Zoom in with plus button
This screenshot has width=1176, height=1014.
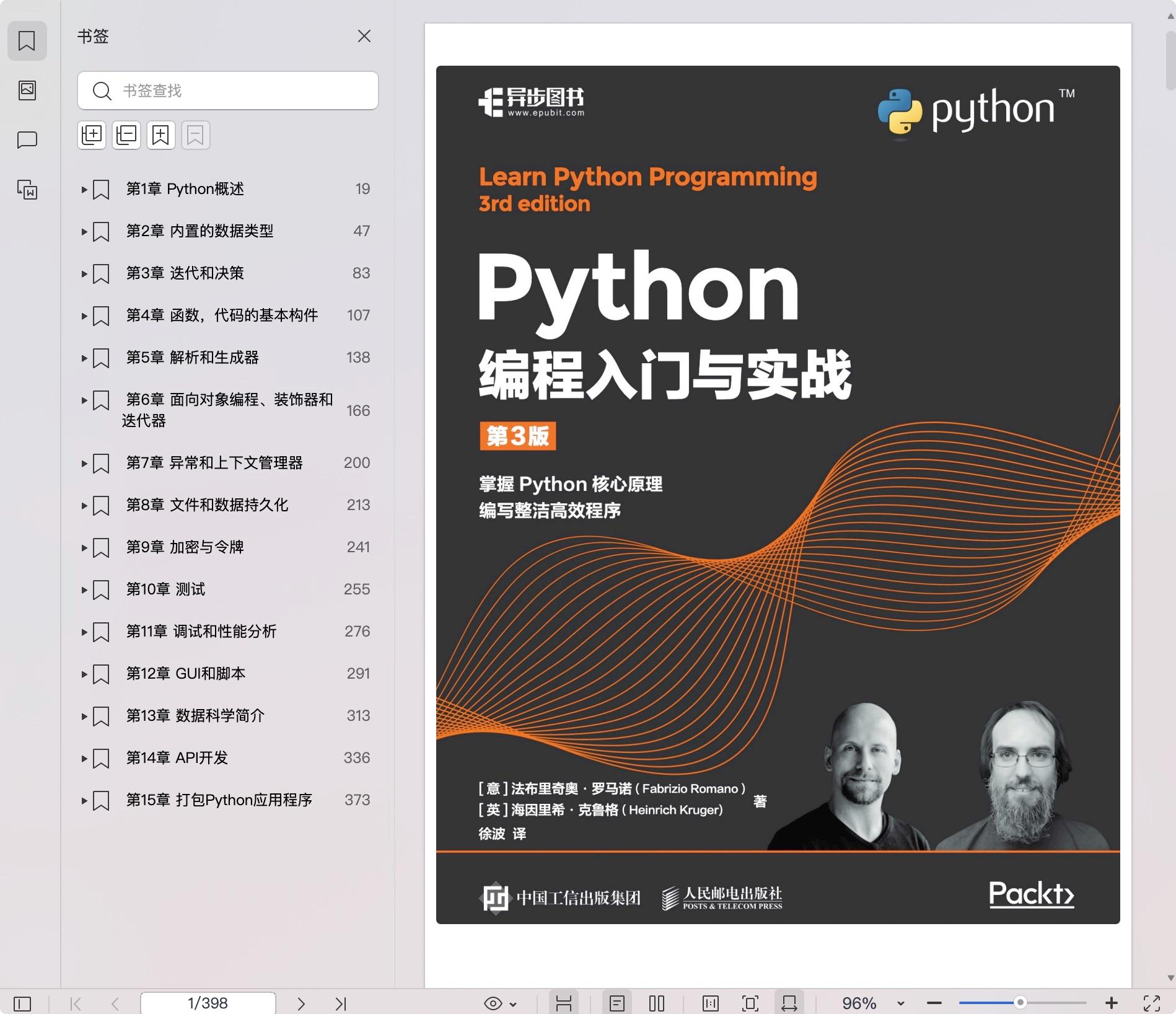(x=1112, y=1003)
